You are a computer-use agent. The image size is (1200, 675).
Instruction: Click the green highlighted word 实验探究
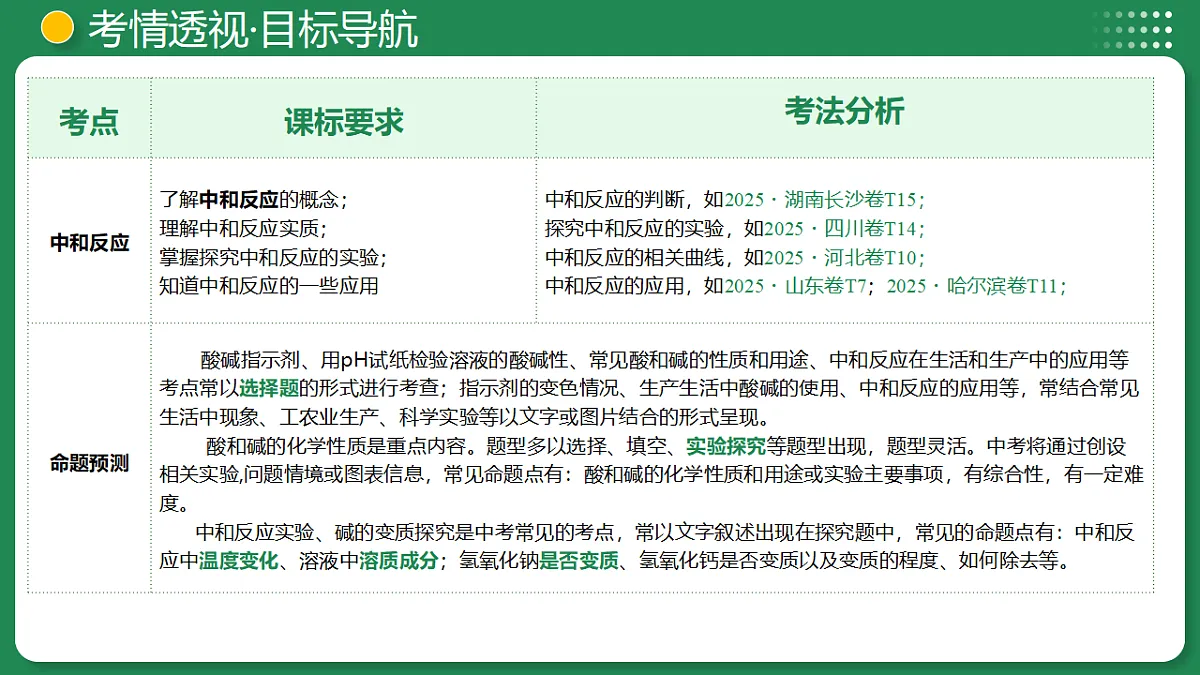pyautogui.click(x=726, y=446)
